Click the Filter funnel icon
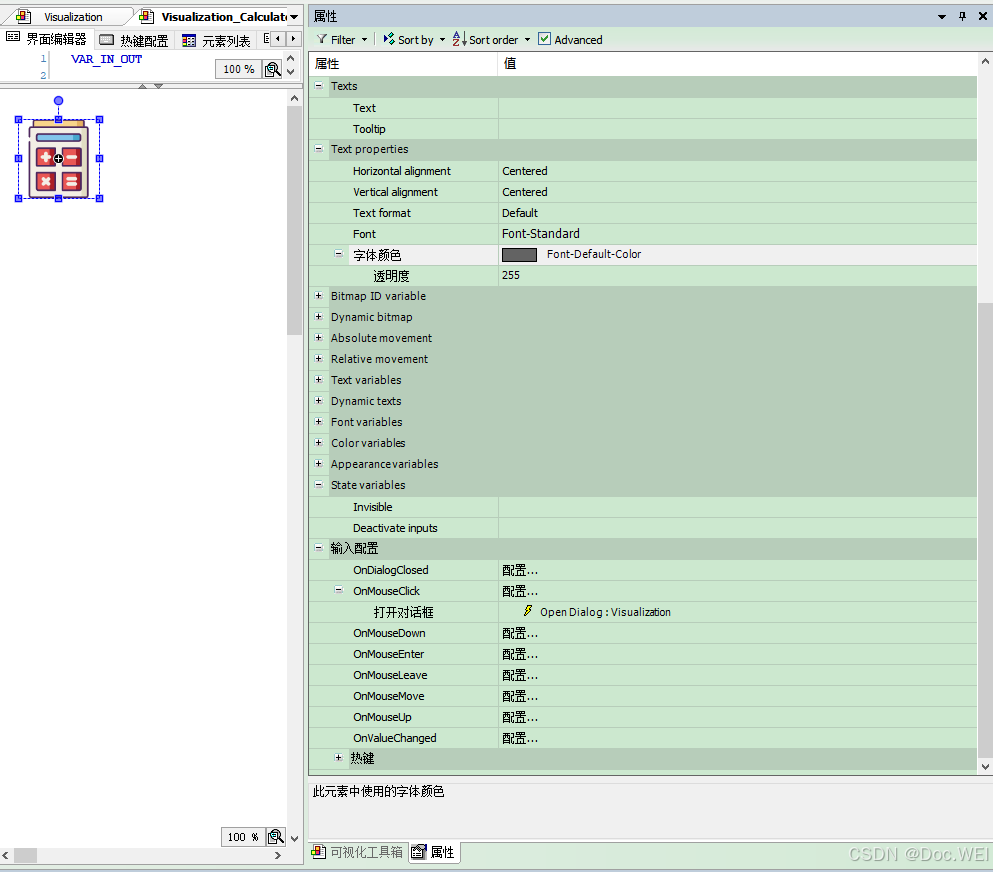Viewport: 993px width, 872px height. coord(322,39)
